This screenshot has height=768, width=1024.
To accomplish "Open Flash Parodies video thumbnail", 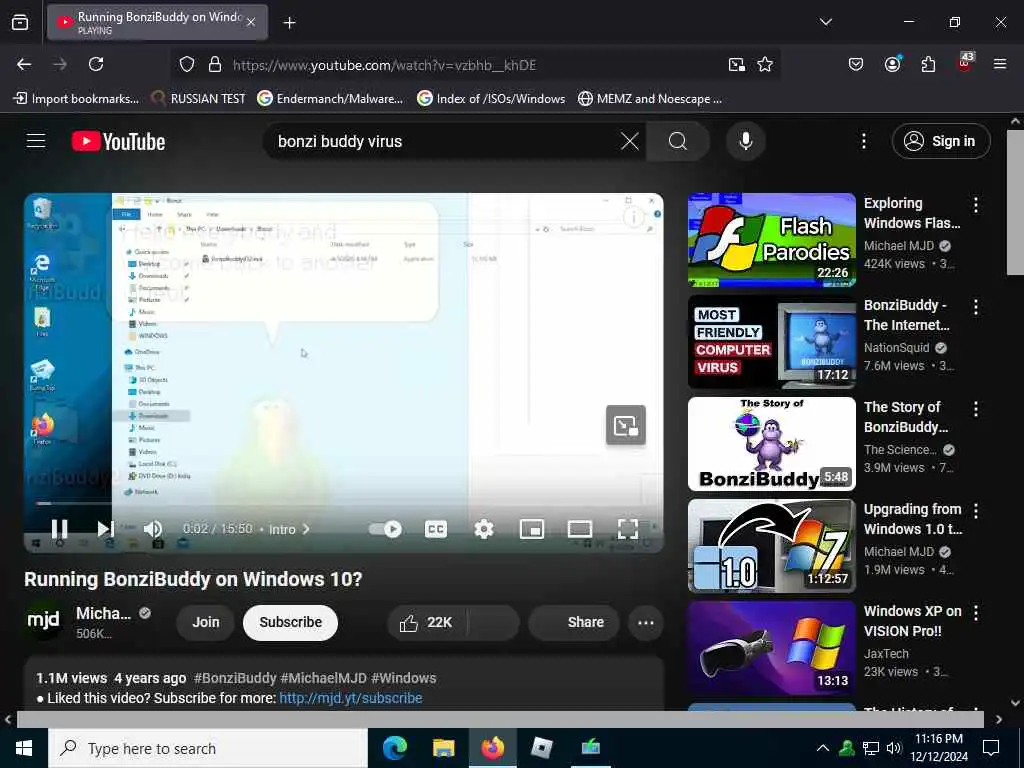I will click(x=771, y=240).
